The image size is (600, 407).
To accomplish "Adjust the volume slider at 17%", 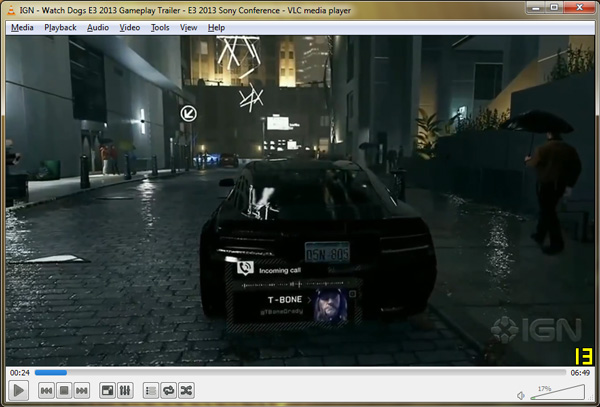I will point(558,393).
